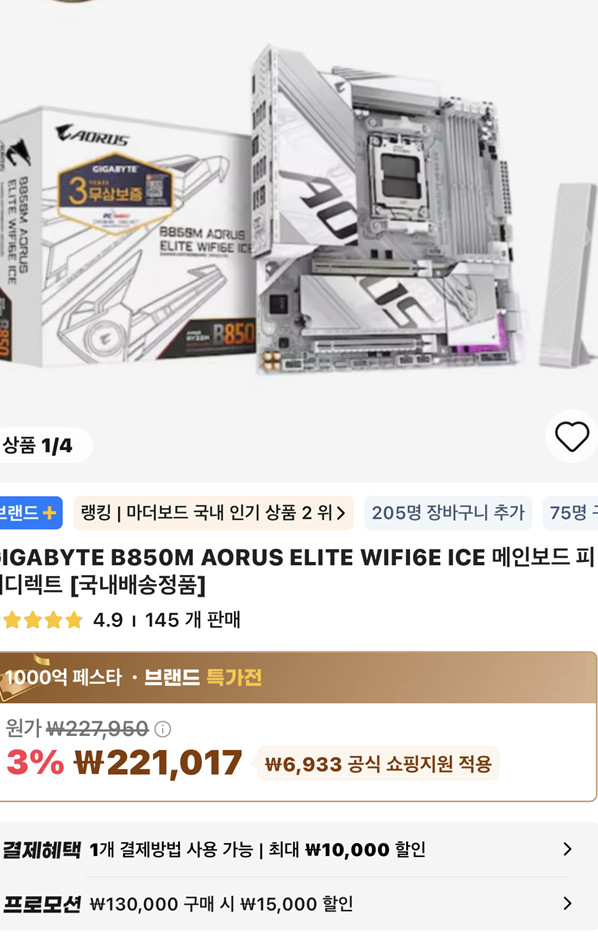Click the 1000억 페스타 브랜드 특가전 banner

pos(298,677)
